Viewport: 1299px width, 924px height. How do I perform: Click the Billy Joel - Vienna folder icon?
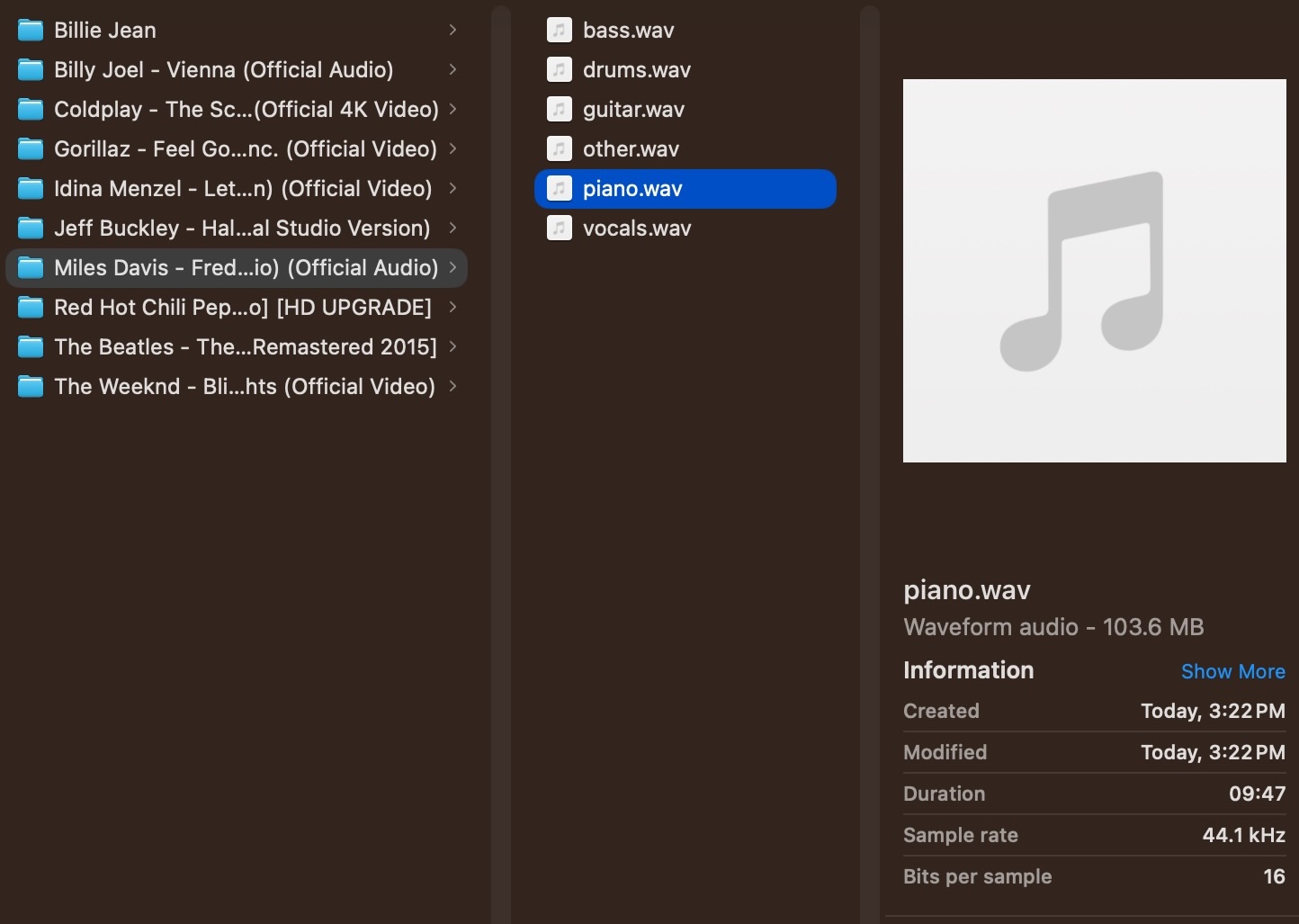coord(31,70)
